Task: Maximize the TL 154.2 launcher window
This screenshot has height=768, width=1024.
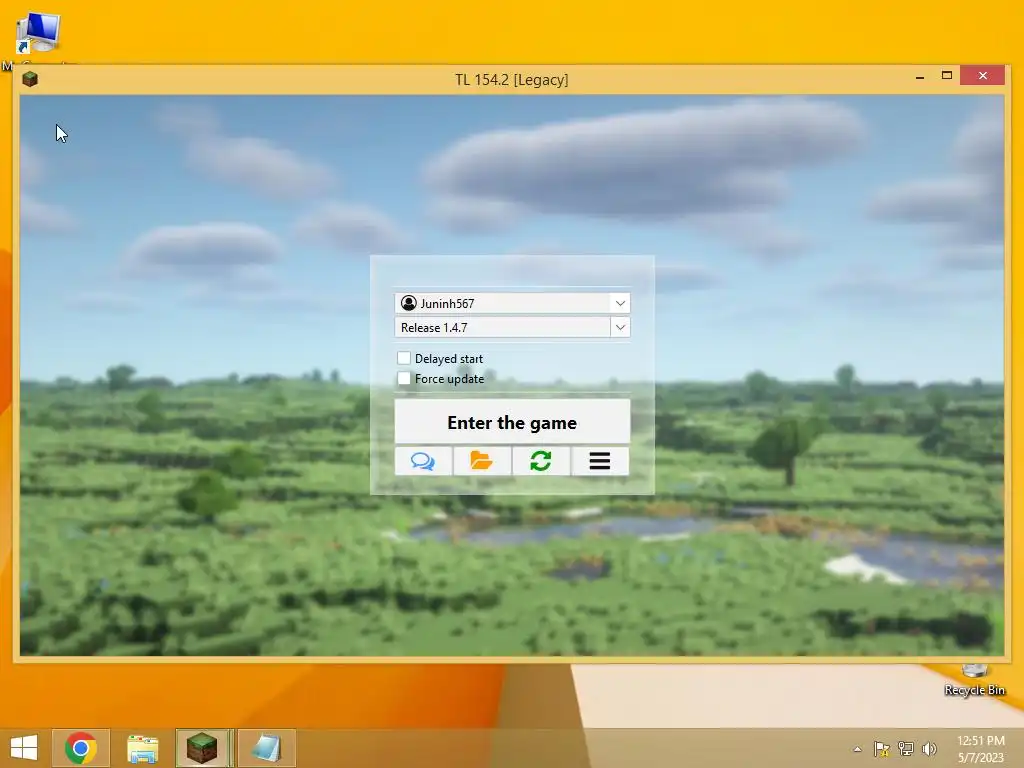Action: pos(947,76)
